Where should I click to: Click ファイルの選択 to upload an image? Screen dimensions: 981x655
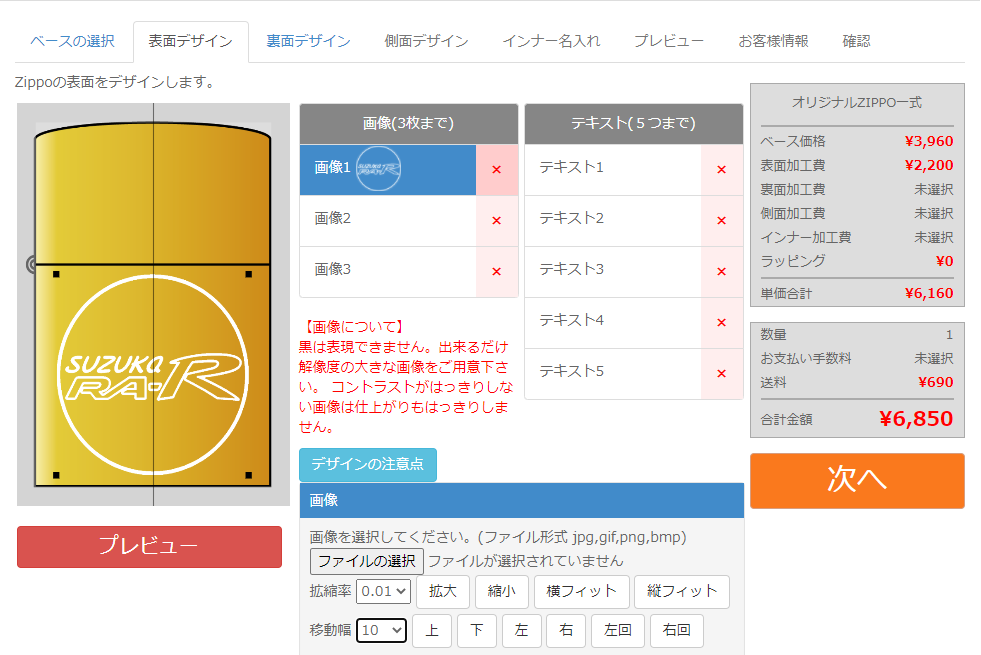(367, 561)
